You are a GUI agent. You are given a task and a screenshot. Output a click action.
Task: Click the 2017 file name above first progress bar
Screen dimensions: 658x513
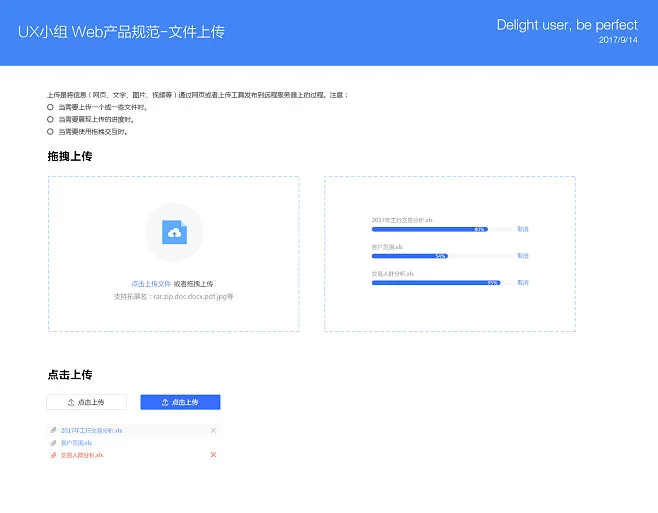[x=402, y=220]
